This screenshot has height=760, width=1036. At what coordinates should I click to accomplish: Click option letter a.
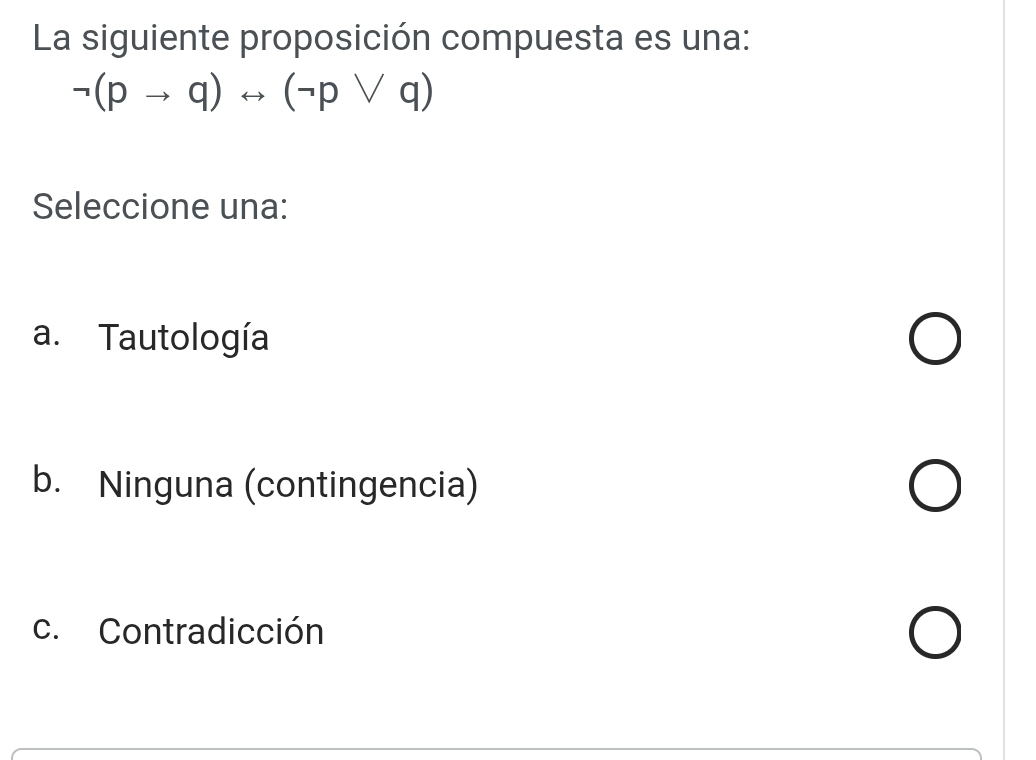(x=46, y=334)
